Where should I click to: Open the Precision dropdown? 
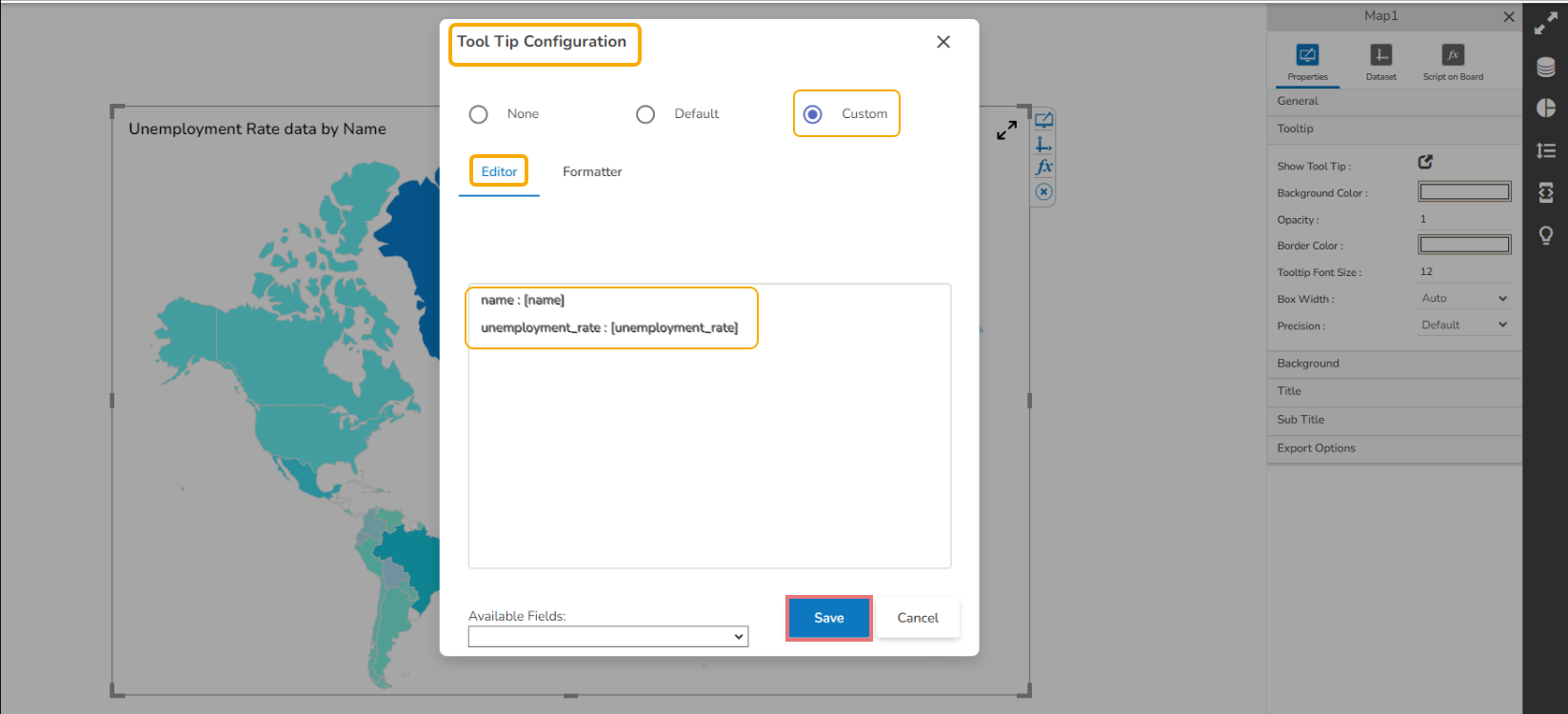pos(1464,325)
